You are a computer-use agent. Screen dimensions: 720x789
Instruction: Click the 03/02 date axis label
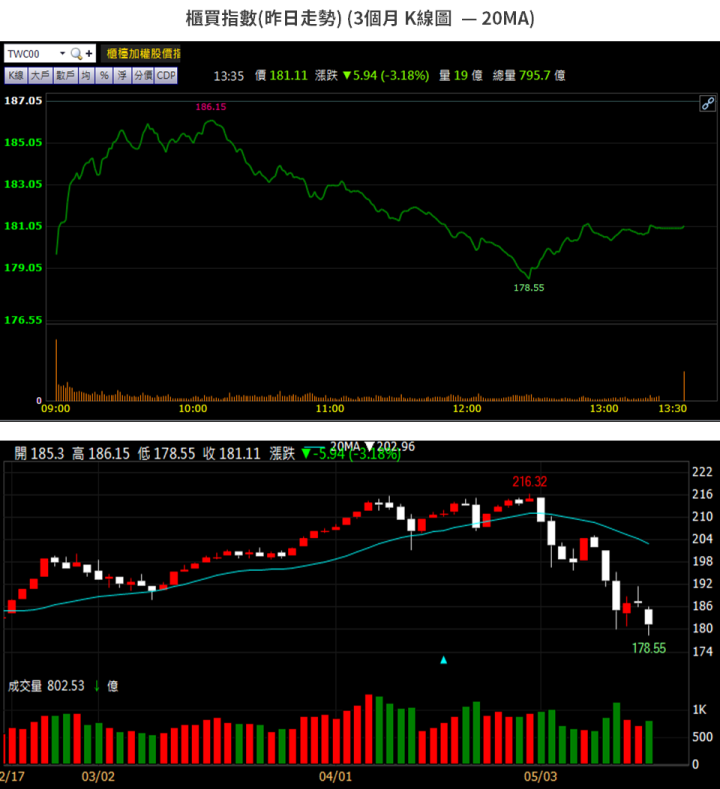[98, 776]
